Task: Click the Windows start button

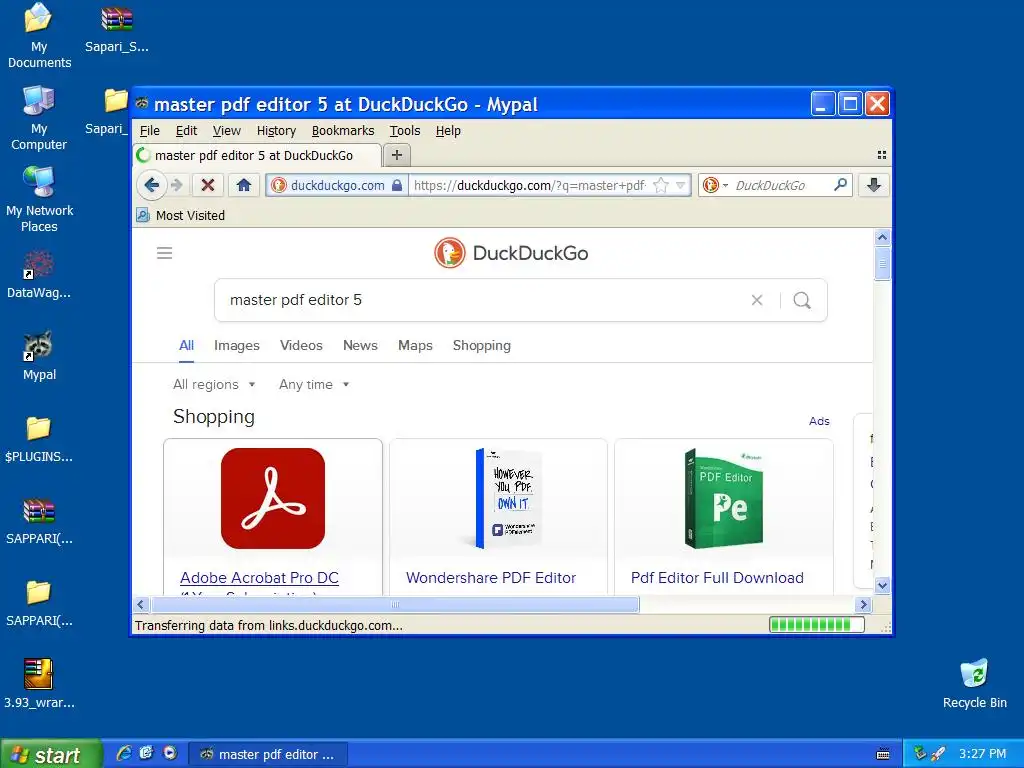Action: [51, 754]
